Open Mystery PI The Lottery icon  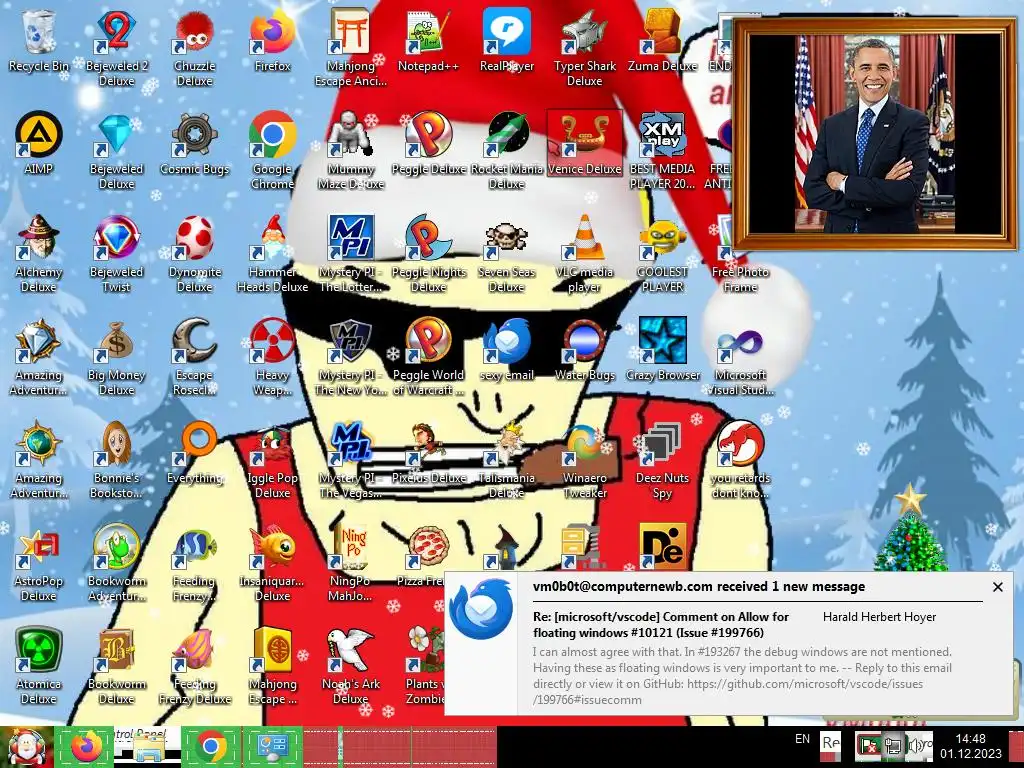351,253
